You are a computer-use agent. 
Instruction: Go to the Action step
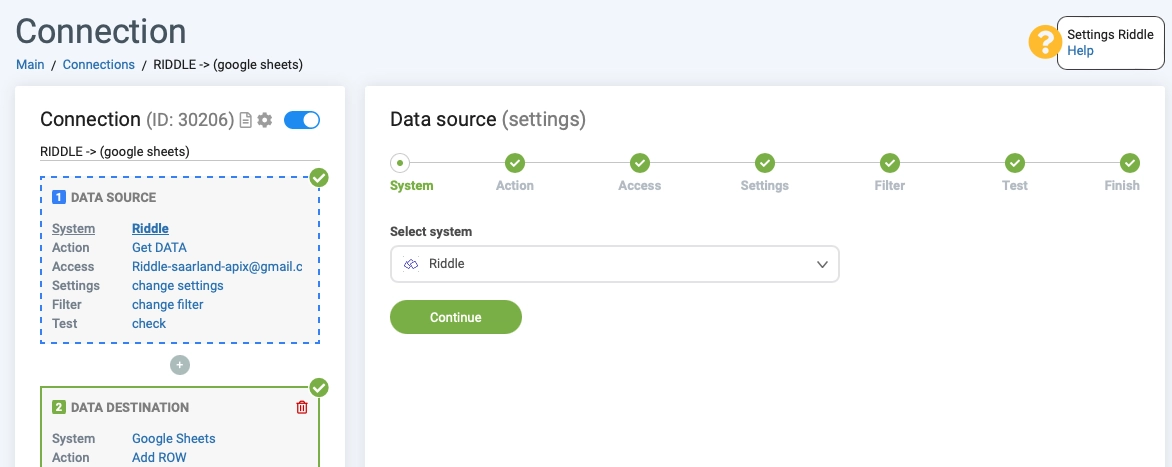coord(514,185)
